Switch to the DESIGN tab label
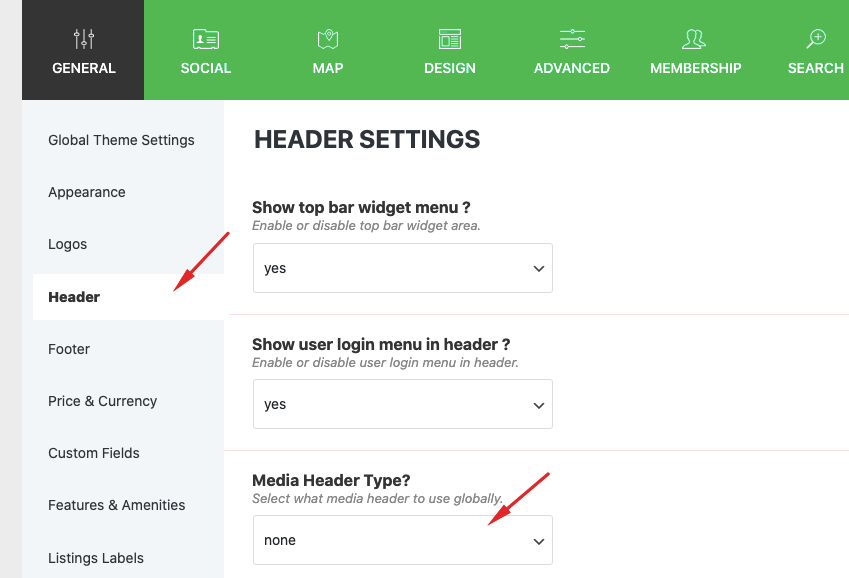 pyautogui.click(x=450, y=68)
